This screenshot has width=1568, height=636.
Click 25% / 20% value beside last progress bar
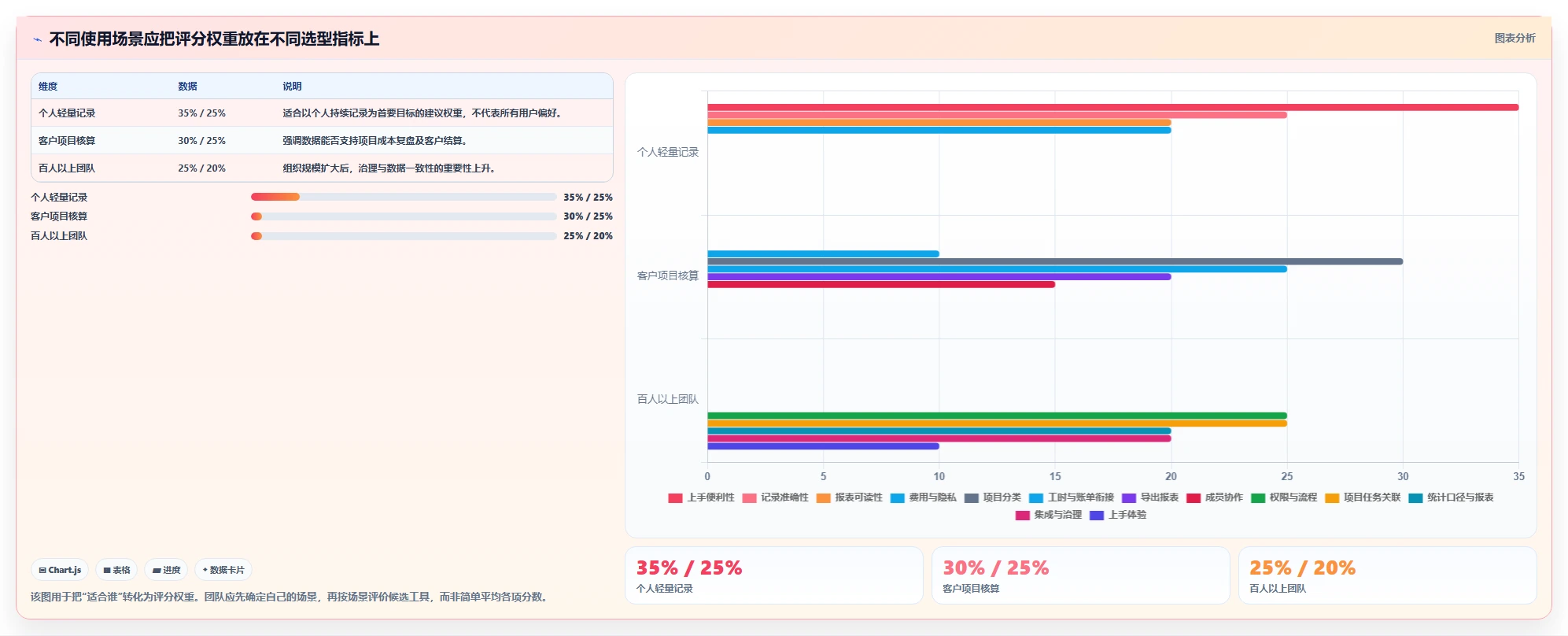[x=588, y=236]
